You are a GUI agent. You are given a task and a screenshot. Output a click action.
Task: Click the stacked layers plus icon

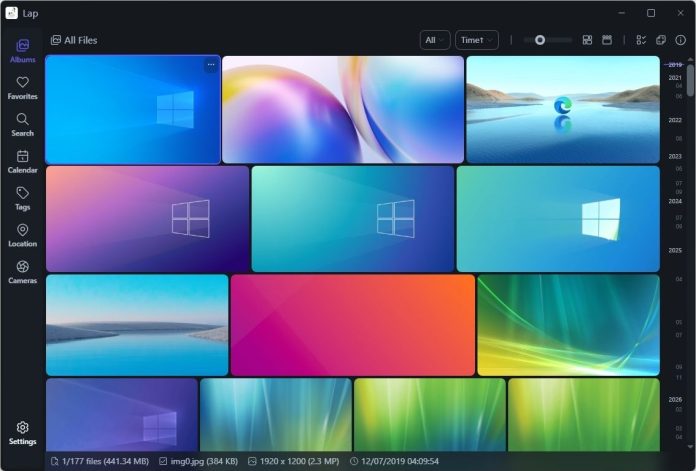click(x=660, y=40)
